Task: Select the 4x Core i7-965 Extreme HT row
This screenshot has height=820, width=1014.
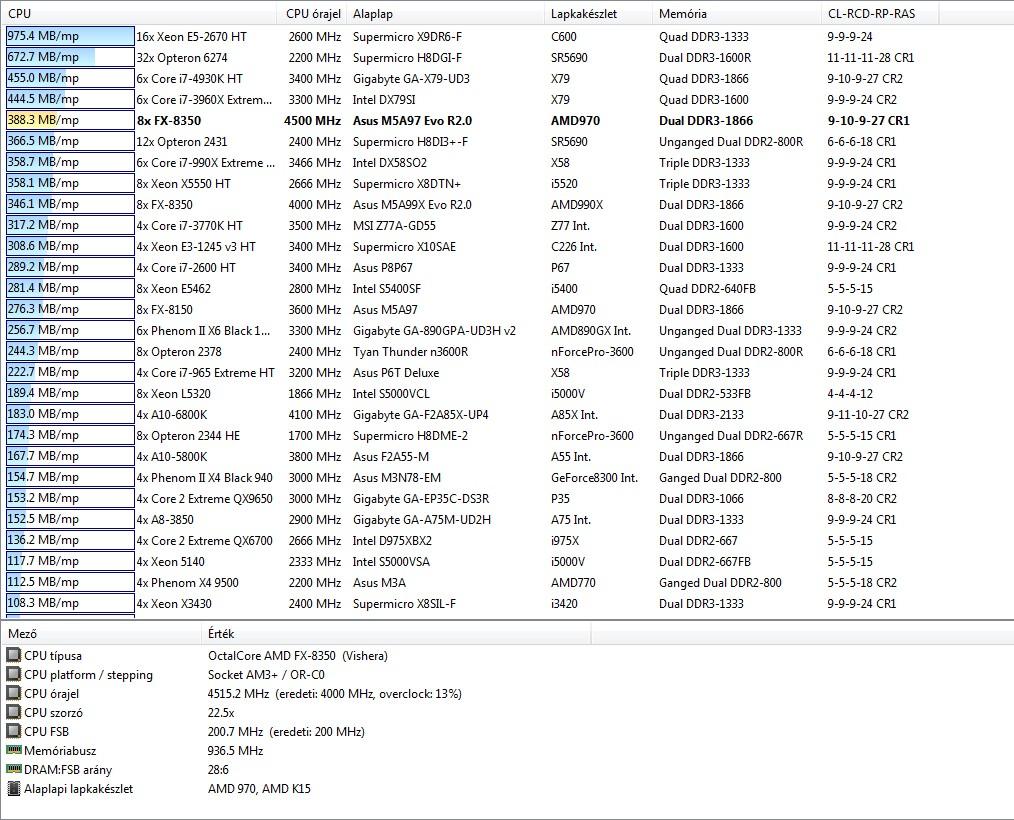Action: [x=507, y=373]
